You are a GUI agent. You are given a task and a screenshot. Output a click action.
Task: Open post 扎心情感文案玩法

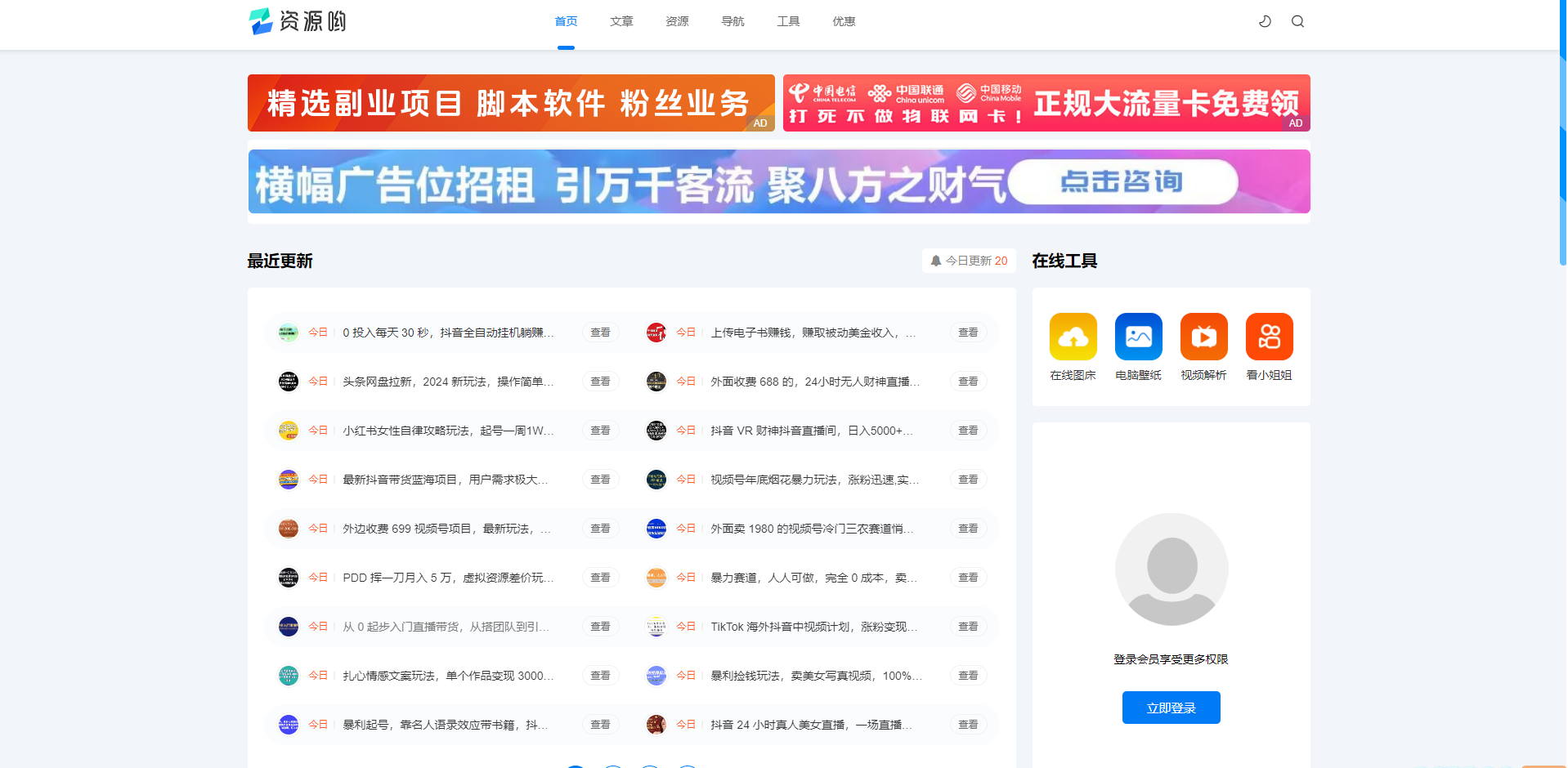coord(448,676)
